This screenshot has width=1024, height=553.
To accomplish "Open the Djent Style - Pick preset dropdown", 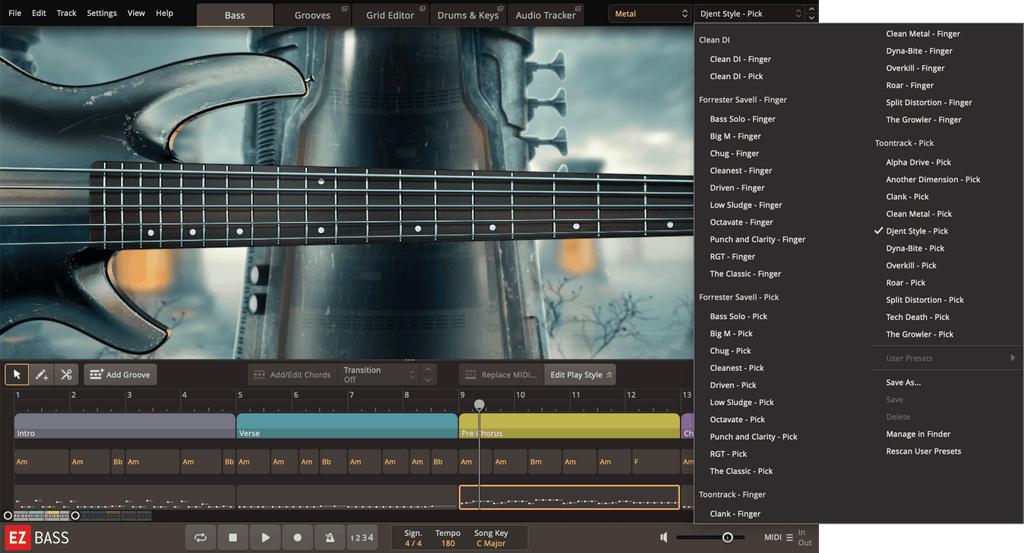I will 749,14.
